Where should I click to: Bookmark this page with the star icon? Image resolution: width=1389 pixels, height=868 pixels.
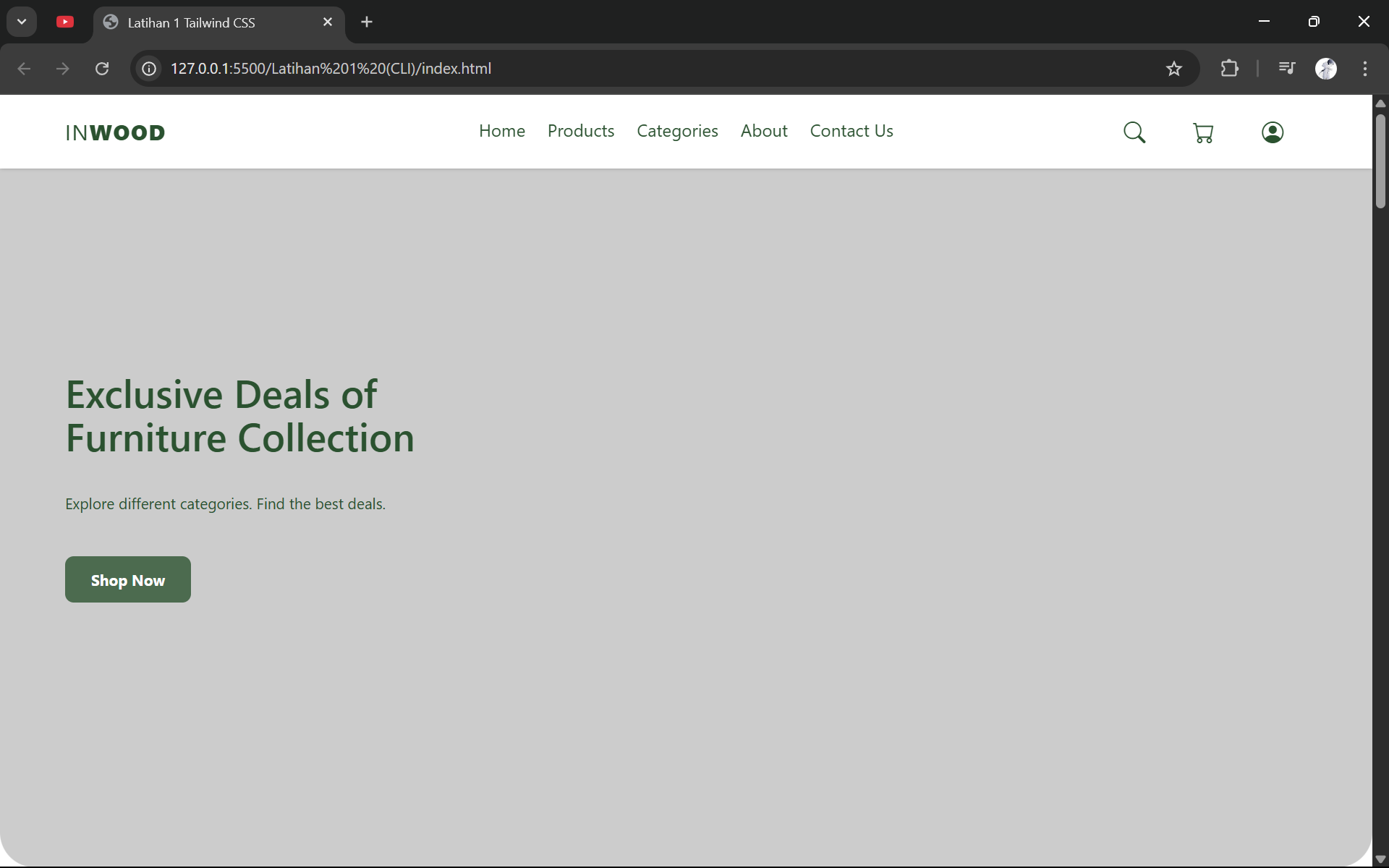tap(1173, 69)
